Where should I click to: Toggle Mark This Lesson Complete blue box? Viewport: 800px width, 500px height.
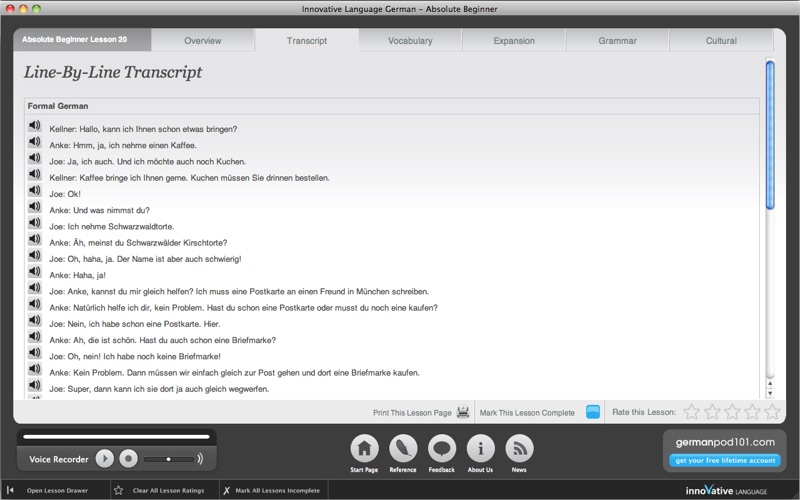(x=593, y=412)
